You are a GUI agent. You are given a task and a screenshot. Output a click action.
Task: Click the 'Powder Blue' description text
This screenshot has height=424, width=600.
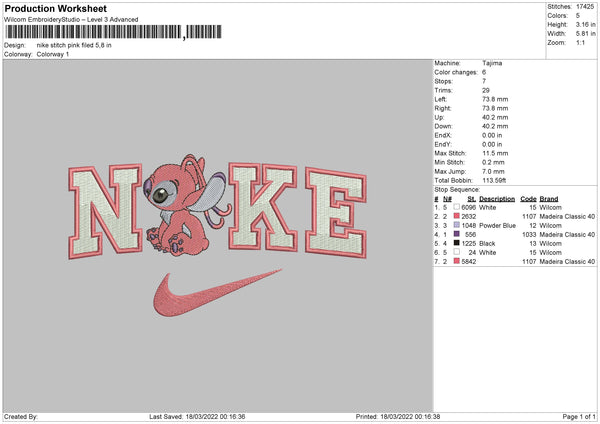click(497, 225)
